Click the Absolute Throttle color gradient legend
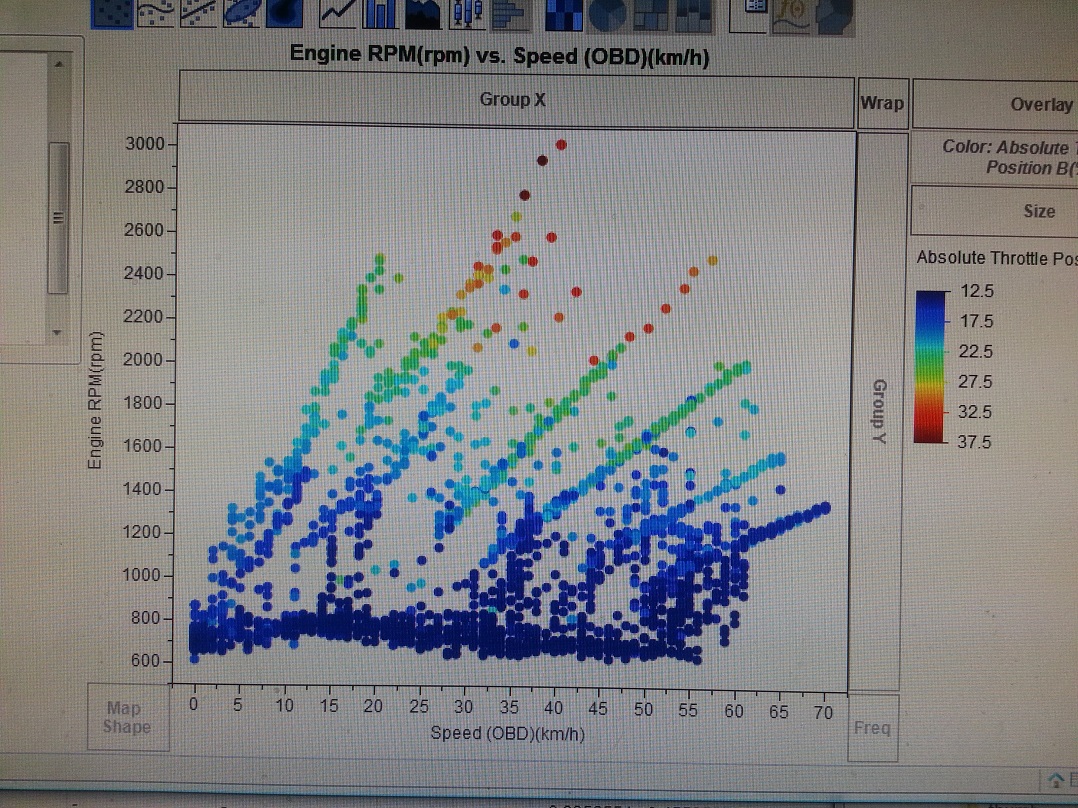Screen dimensions: 1078x808 (932, 365)
